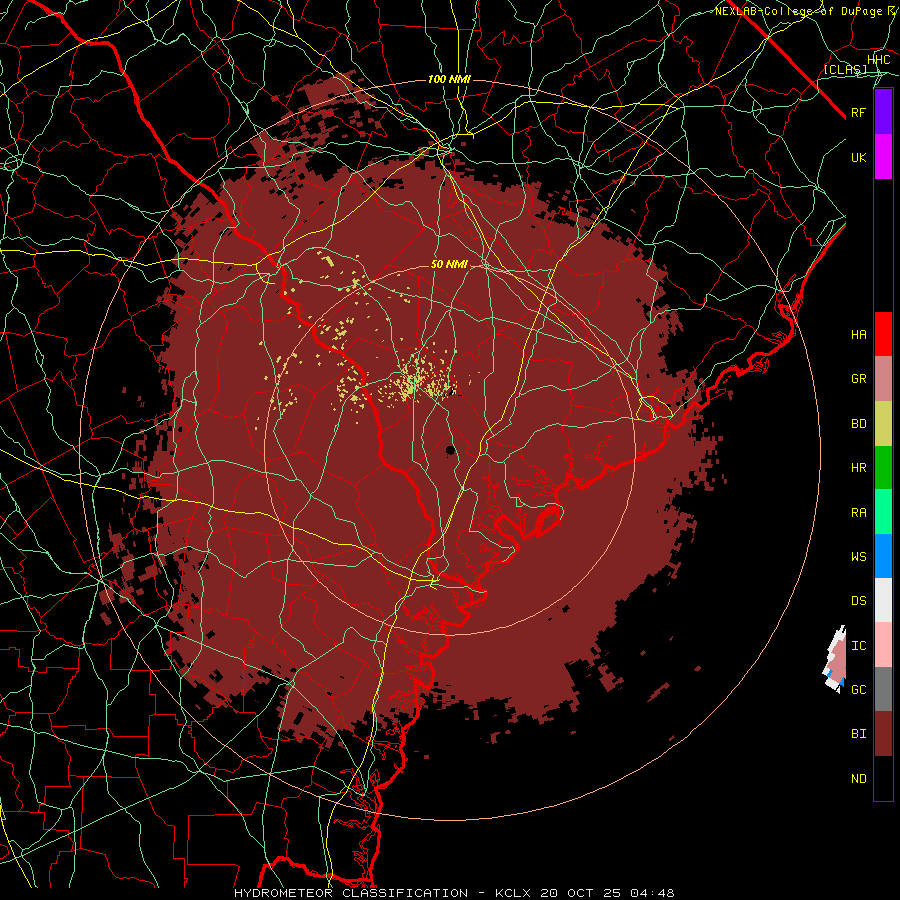Click the HHC product label
900x900 pixels.
[x=878, y=60]
